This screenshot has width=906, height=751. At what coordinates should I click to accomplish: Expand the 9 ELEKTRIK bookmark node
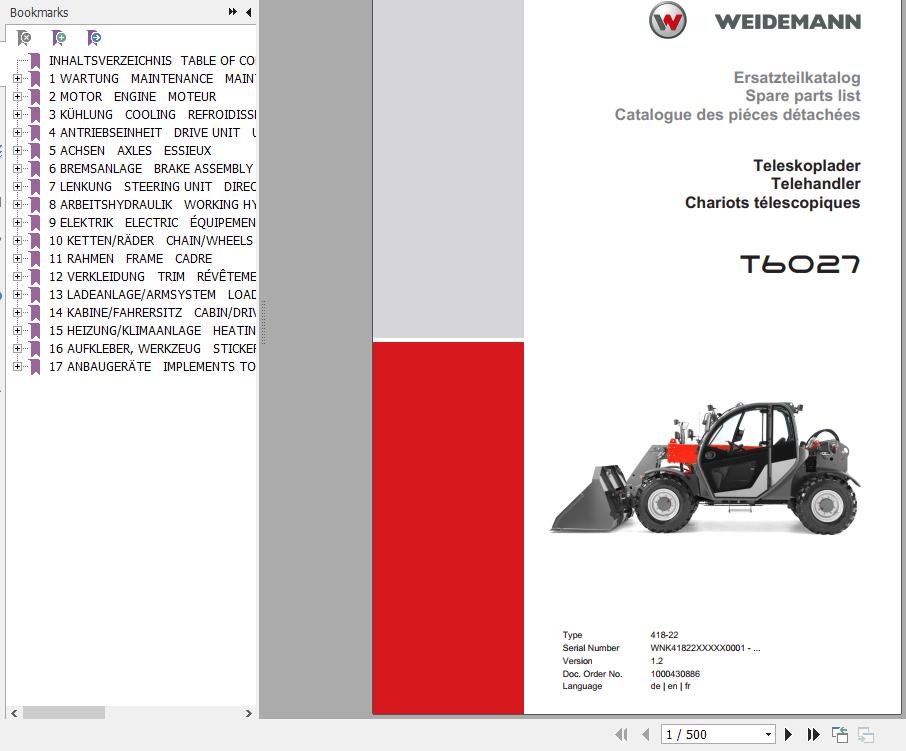click(17, 222)
